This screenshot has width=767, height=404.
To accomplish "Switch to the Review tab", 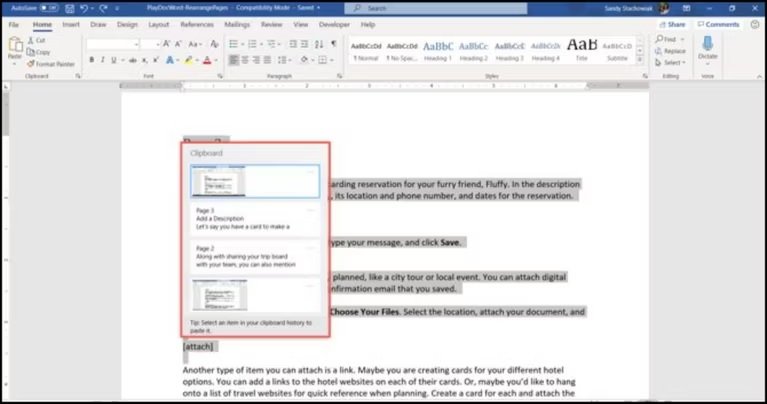I will 271,24.
